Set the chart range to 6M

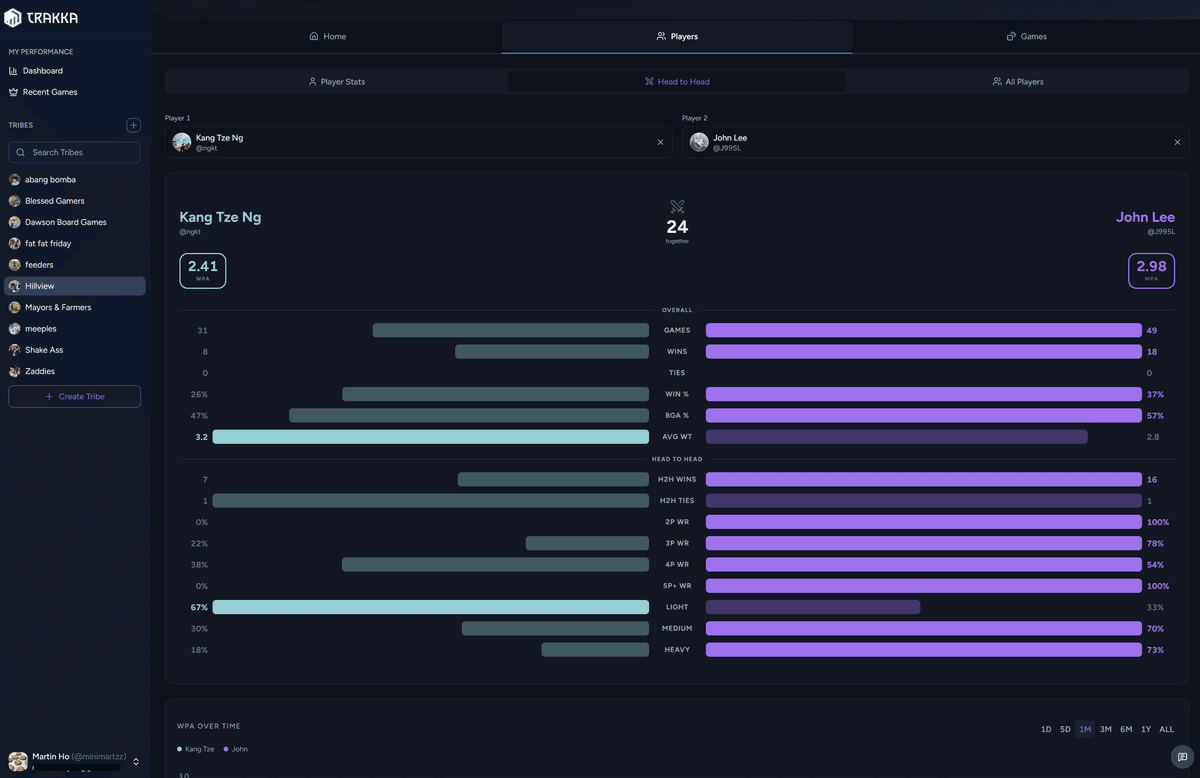[1126, 729]
